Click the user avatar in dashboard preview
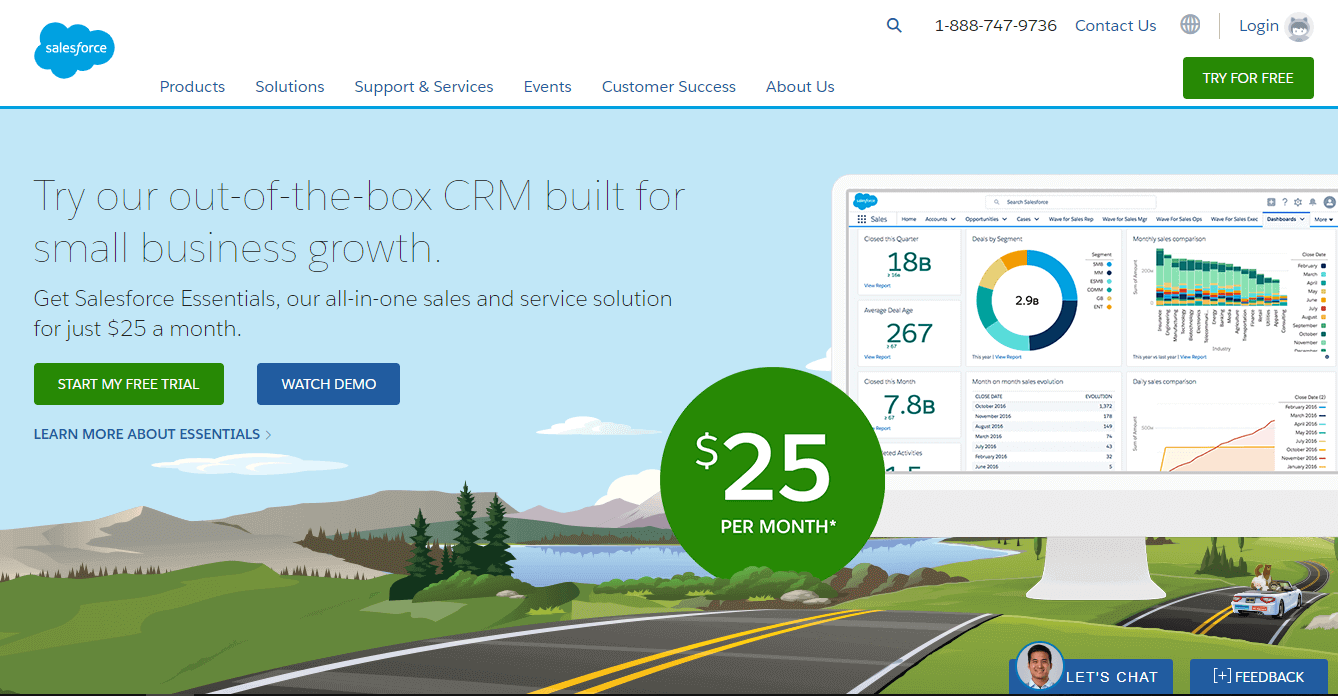This screenshot has height=696, width=1338. tap(1330, 202)
